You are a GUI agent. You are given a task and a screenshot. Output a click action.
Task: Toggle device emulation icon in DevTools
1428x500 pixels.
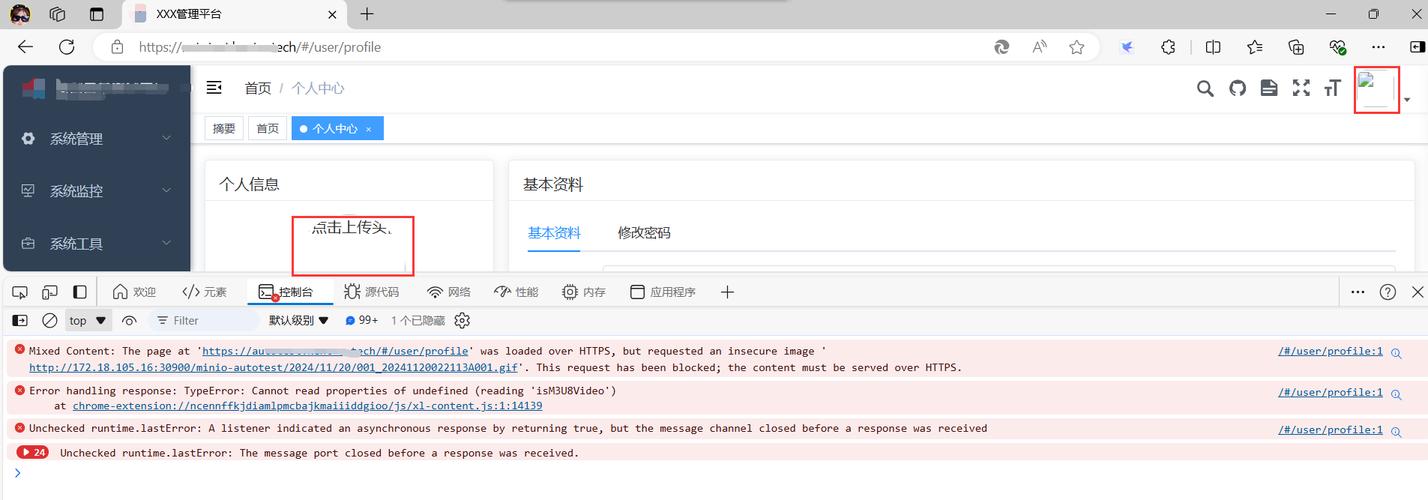49,292
